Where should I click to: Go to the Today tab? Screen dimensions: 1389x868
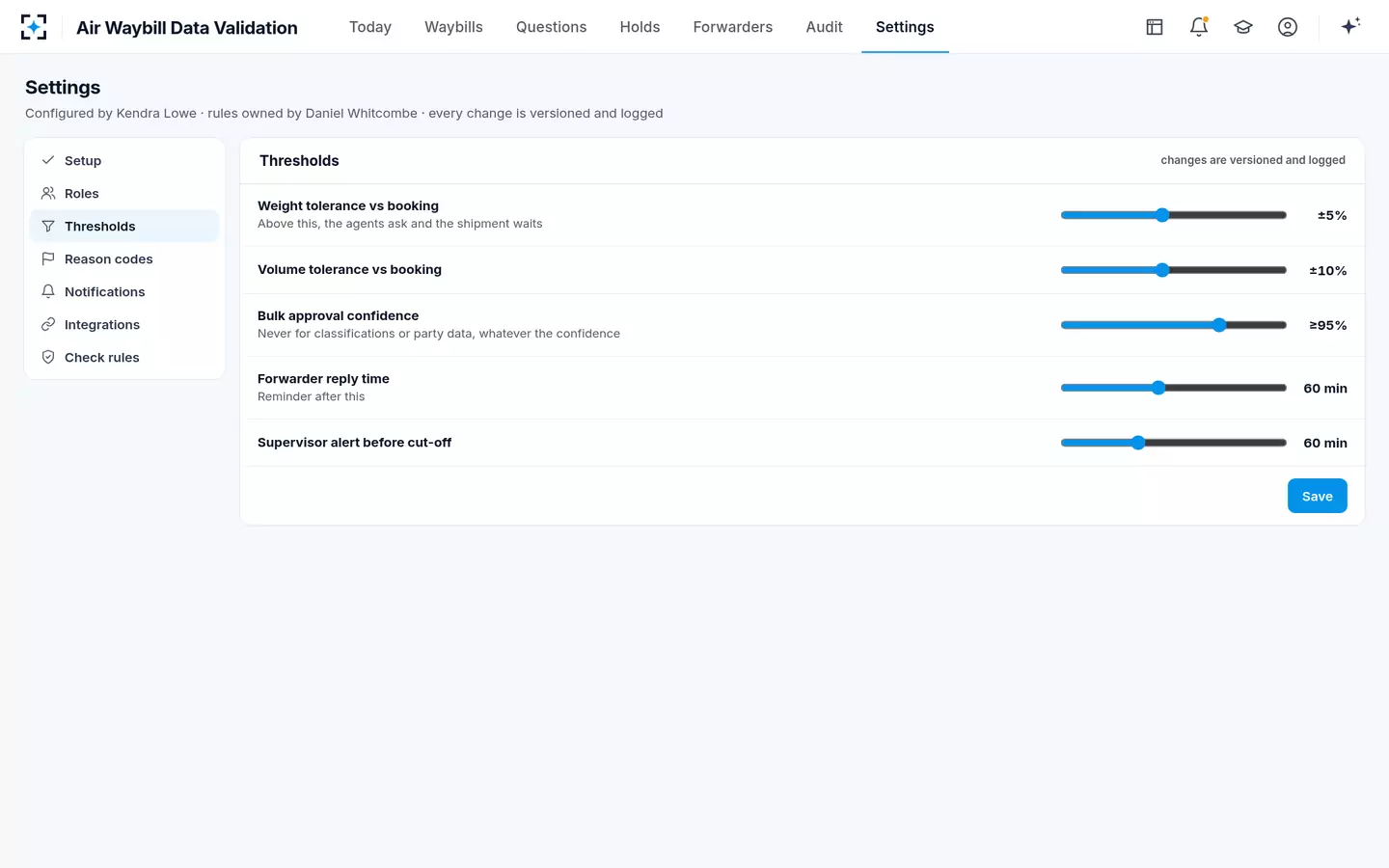click(370, 27)
